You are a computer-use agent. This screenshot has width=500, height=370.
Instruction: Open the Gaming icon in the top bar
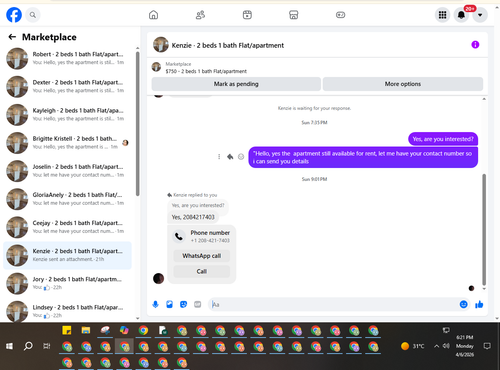340,15
